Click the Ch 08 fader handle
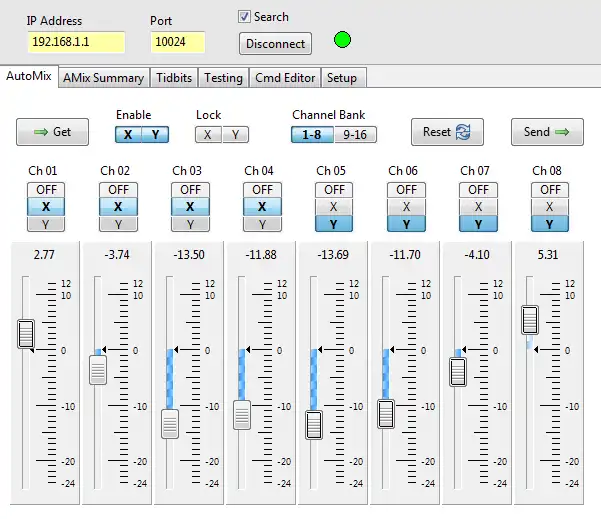 coord(530,320)
